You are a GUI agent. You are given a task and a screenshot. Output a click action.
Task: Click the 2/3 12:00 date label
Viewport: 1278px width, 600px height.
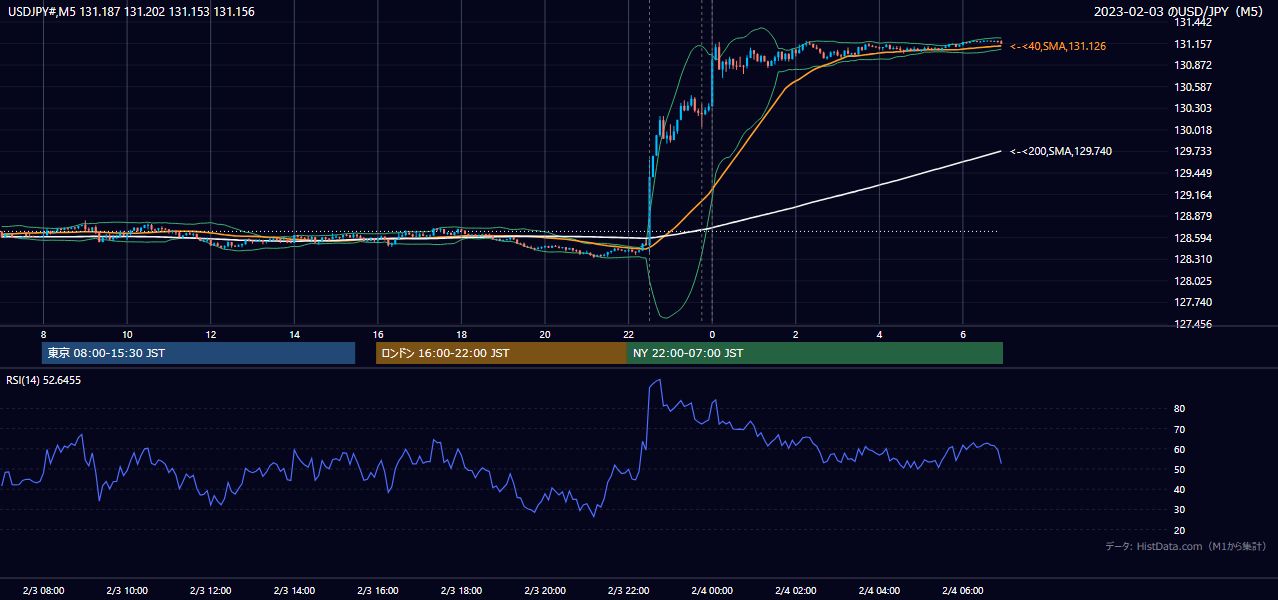pos(210,591)
